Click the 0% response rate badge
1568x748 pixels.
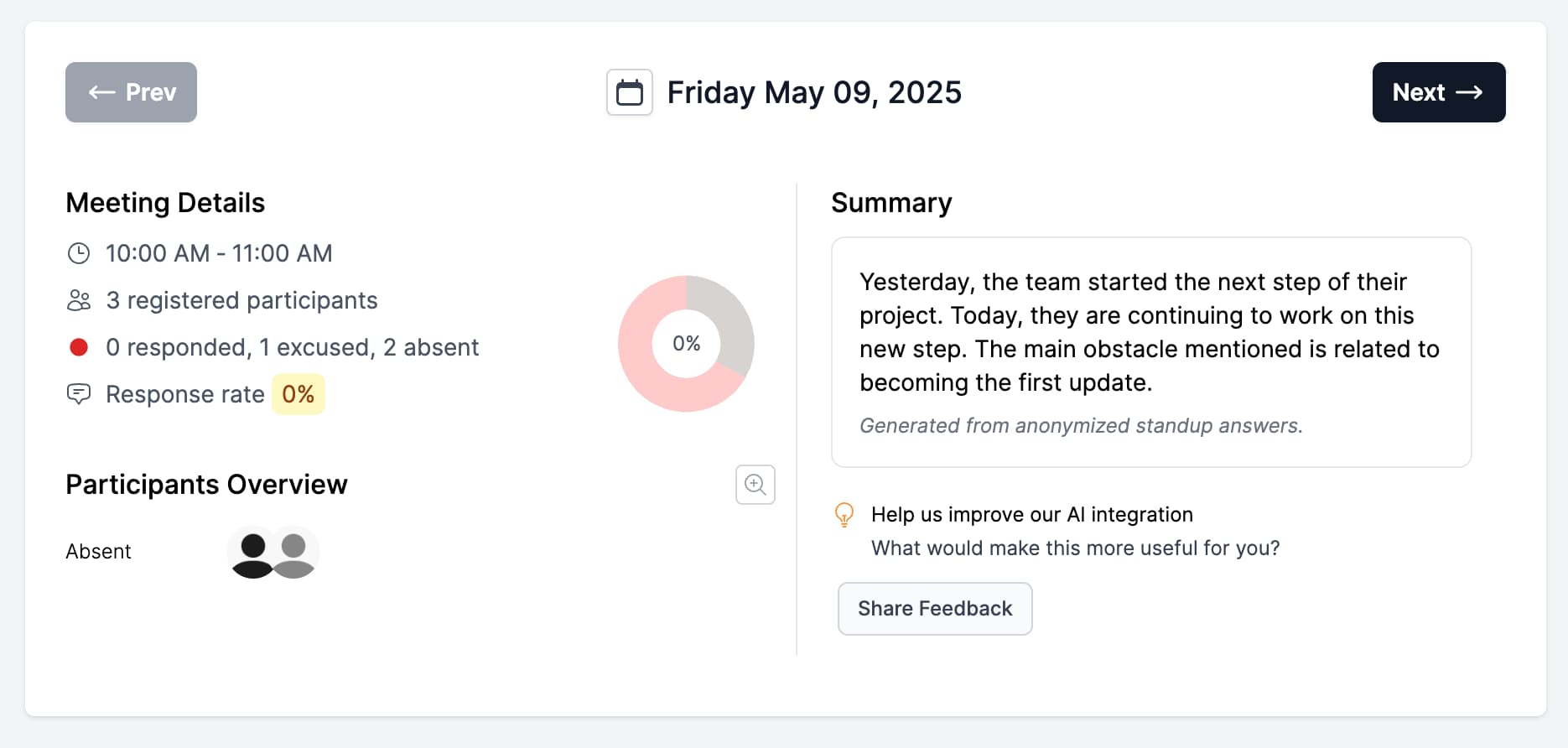[x=298, y=394]
